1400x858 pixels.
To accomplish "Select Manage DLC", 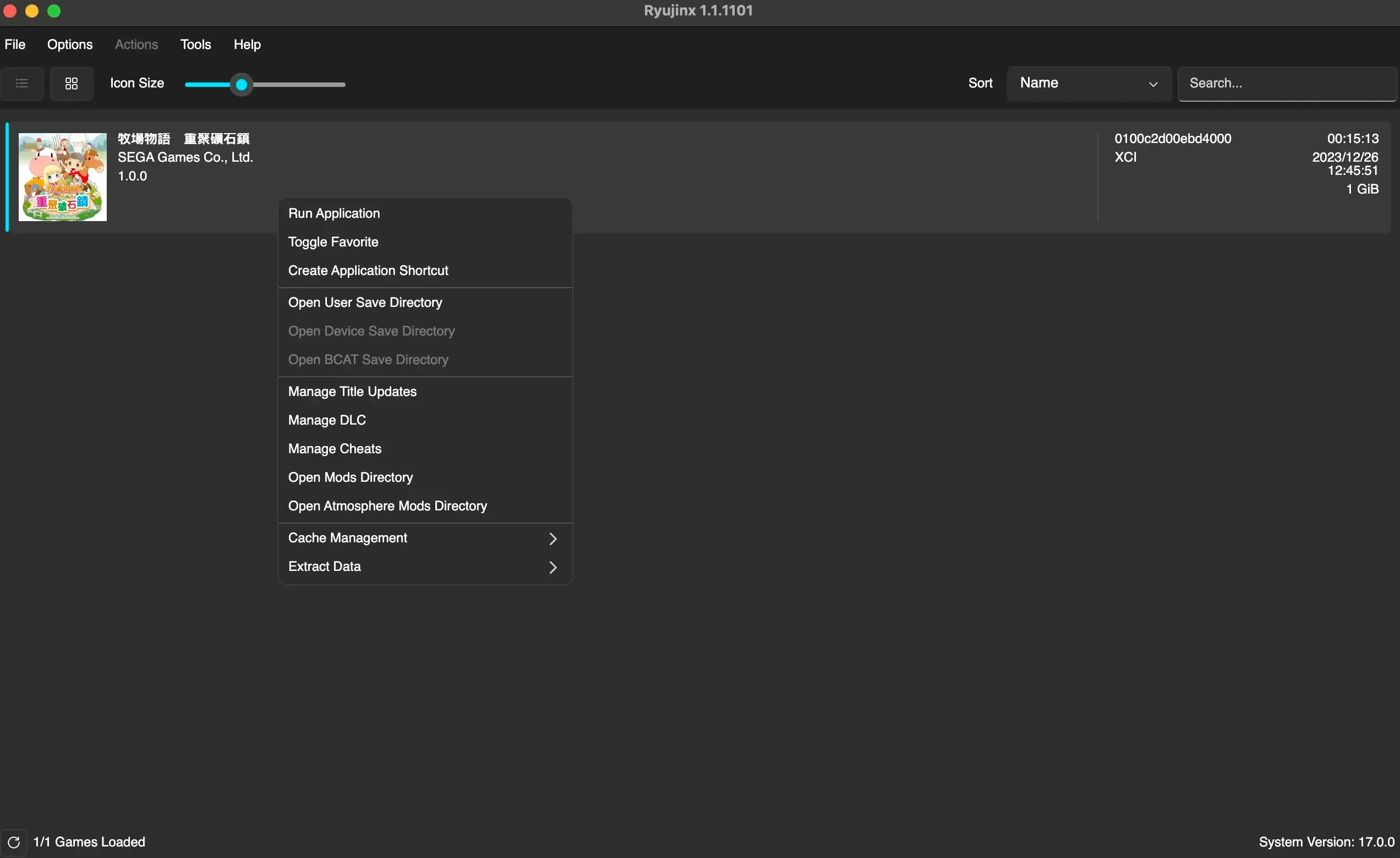I will (x=327, y=420).
